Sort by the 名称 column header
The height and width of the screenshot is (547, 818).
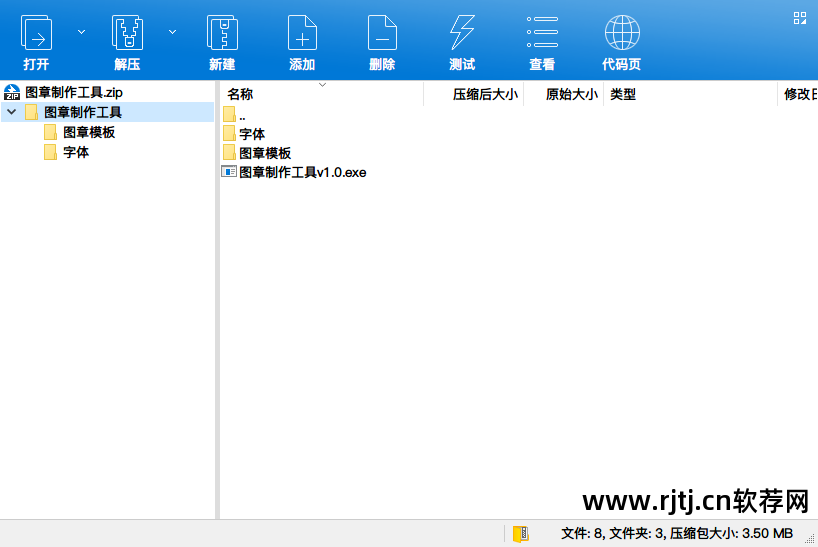pos(240,94)
